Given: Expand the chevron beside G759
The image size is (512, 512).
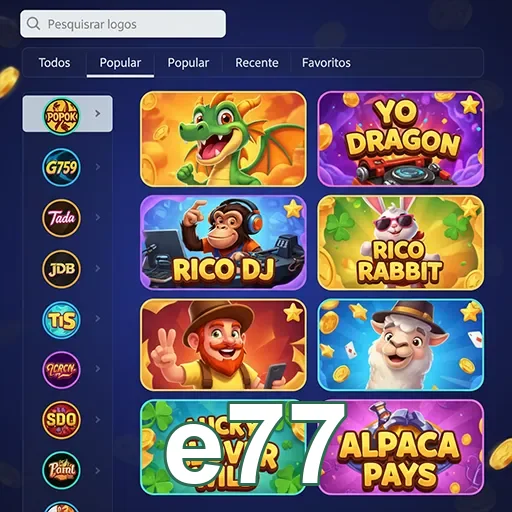Looking at the screenshot, I should coord(98,167).
